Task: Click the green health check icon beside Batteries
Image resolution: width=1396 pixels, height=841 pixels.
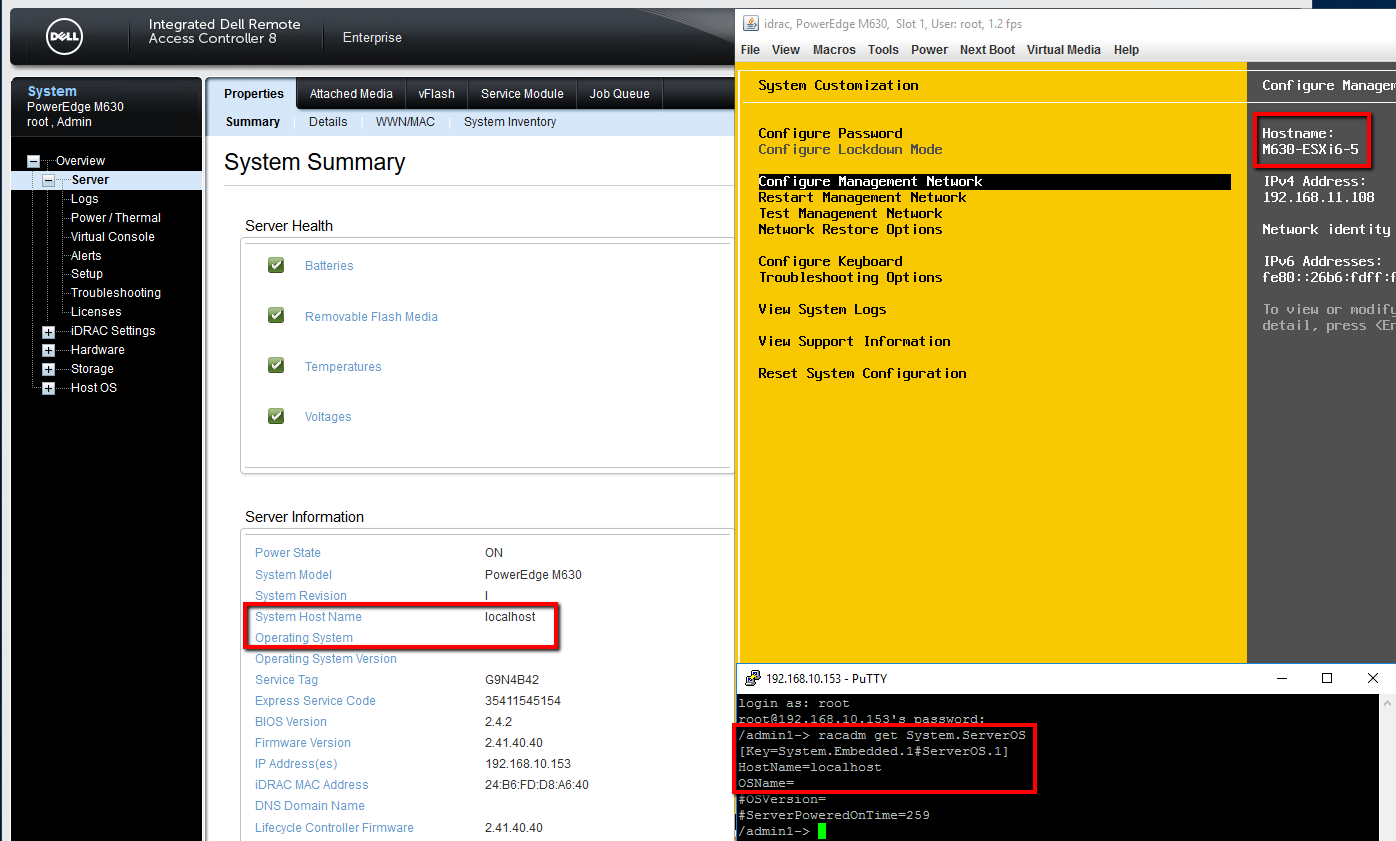Action: pos(275,264)
